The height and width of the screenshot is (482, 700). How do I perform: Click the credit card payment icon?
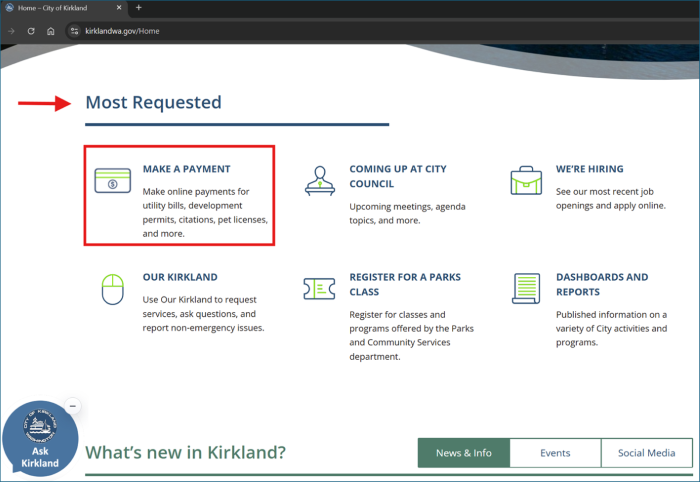[x=112, y=180]
